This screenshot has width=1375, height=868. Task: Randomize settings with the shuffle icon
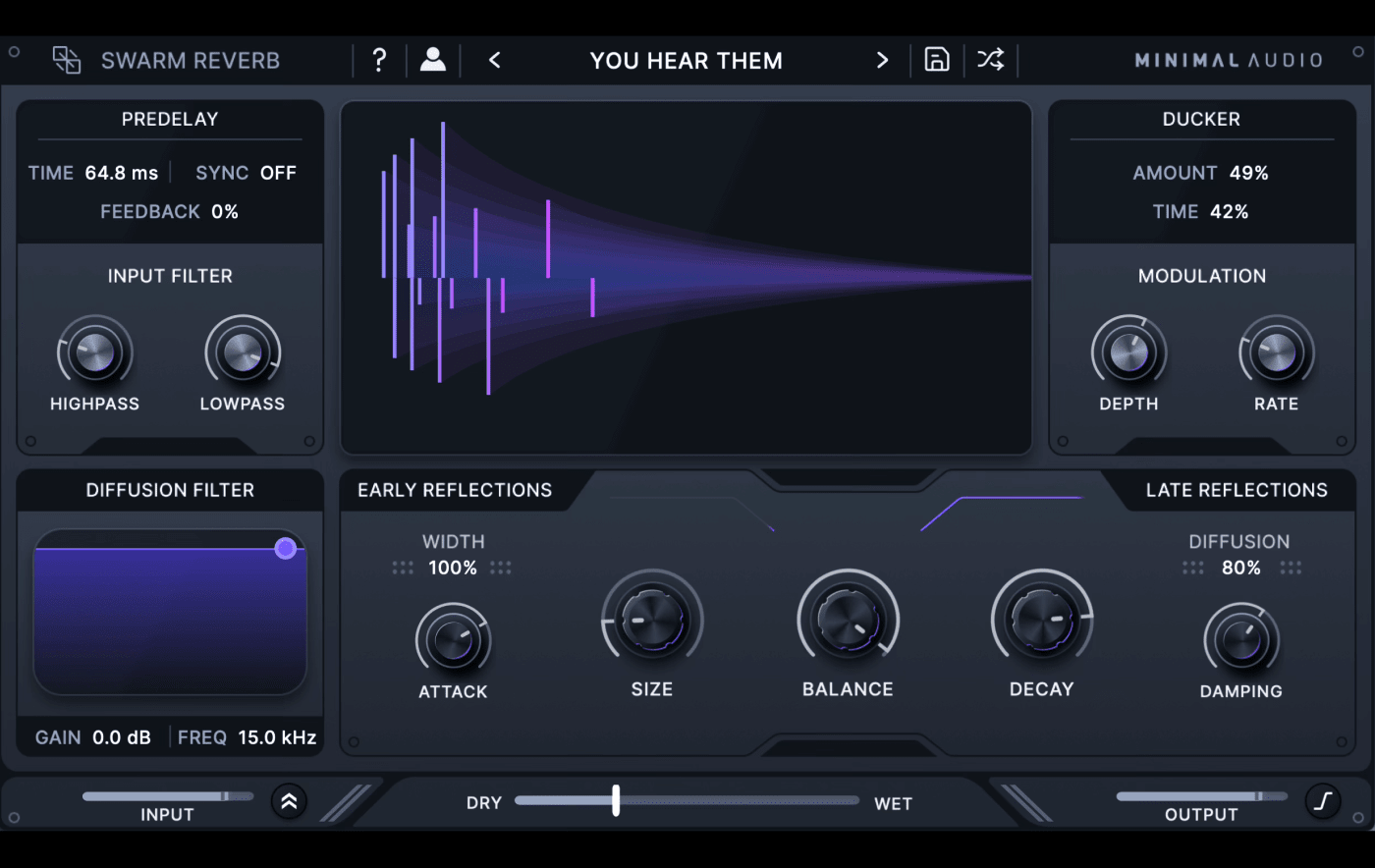pos(990,60)
